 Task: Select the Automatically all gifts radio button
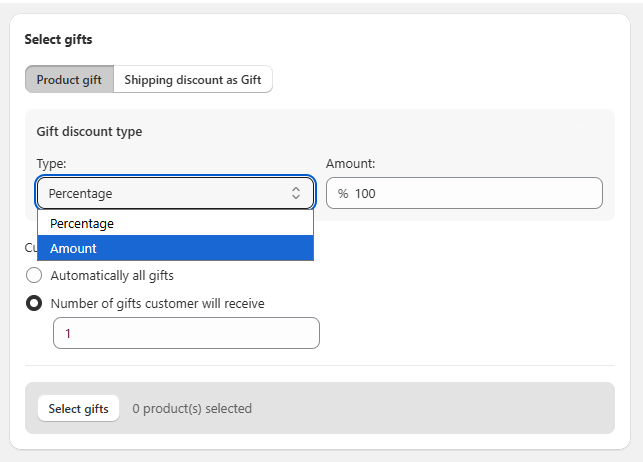[x=34, y=275]
